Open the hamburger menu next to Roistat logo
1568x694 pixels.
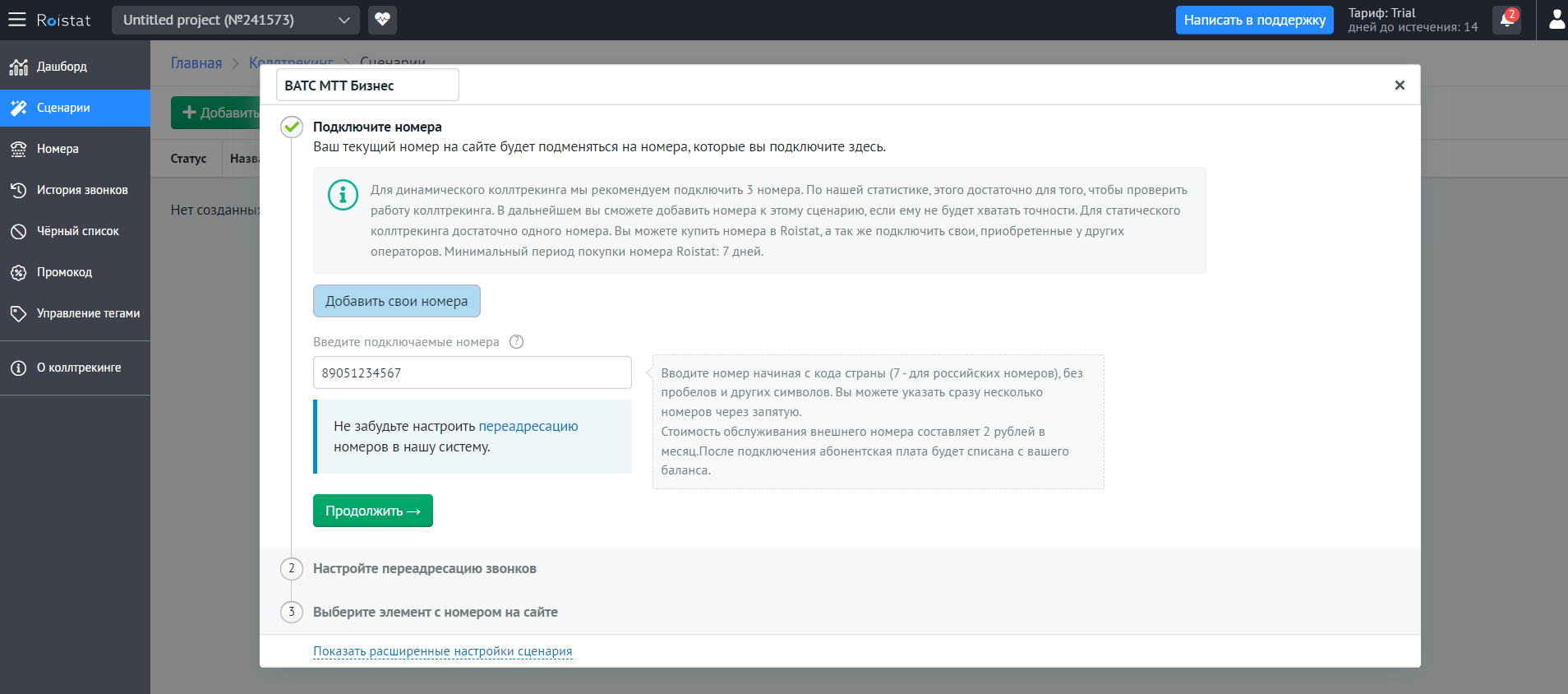click(x=17, y=20)
